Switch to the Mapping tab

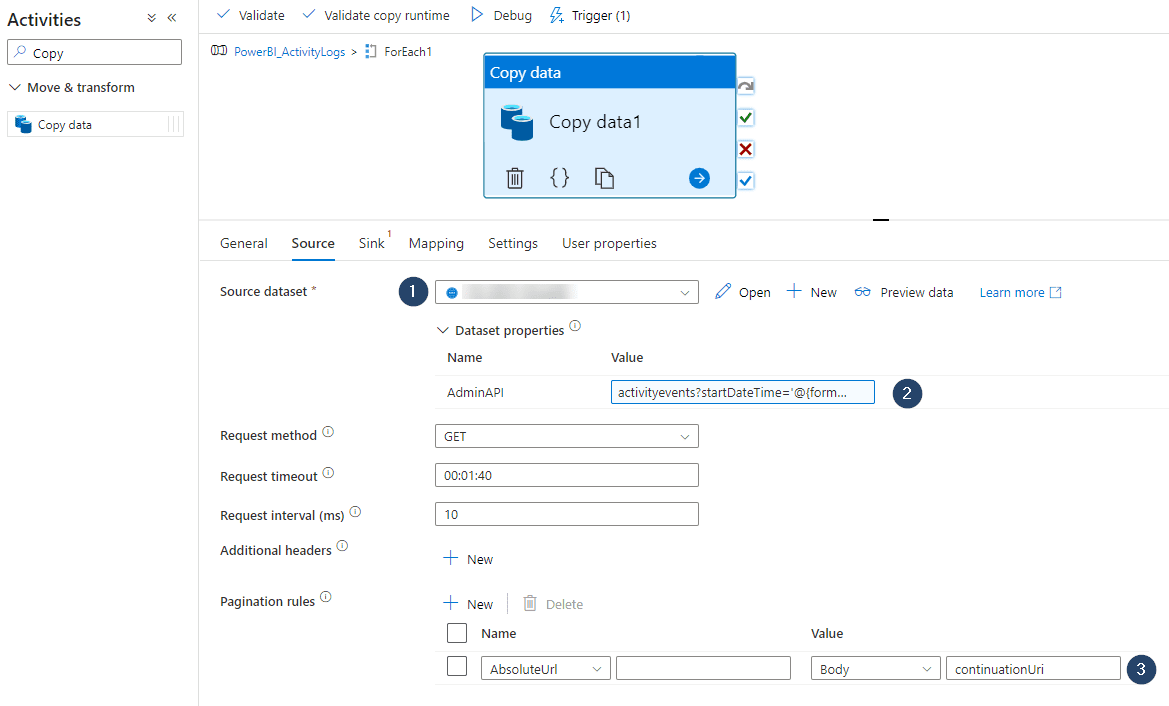[x=436, y=243]
